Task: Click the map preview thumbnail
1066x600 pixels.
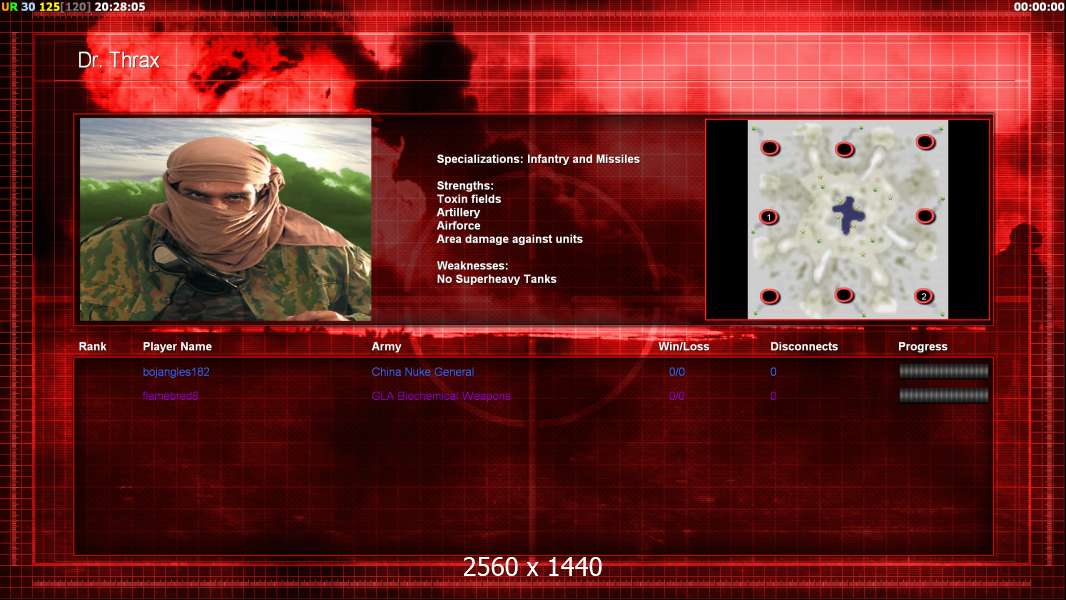Action: click(x=848, y=219)
